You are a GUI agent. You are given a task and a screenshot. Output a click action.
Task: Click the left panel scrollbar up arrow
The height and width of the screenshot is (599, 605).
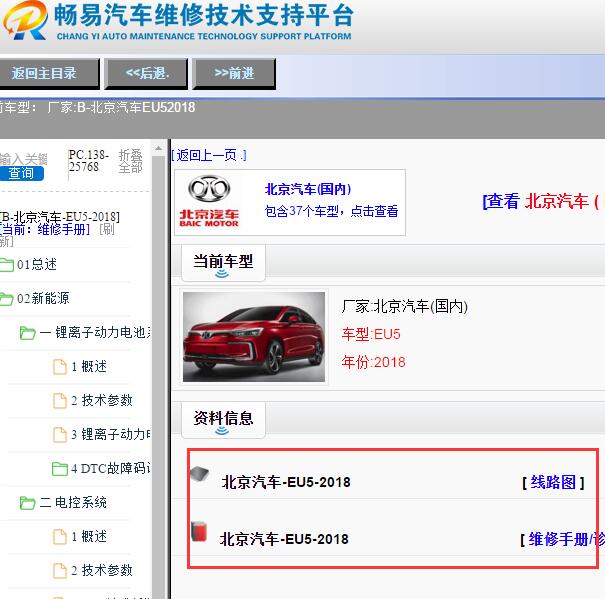tap(158, 148)
